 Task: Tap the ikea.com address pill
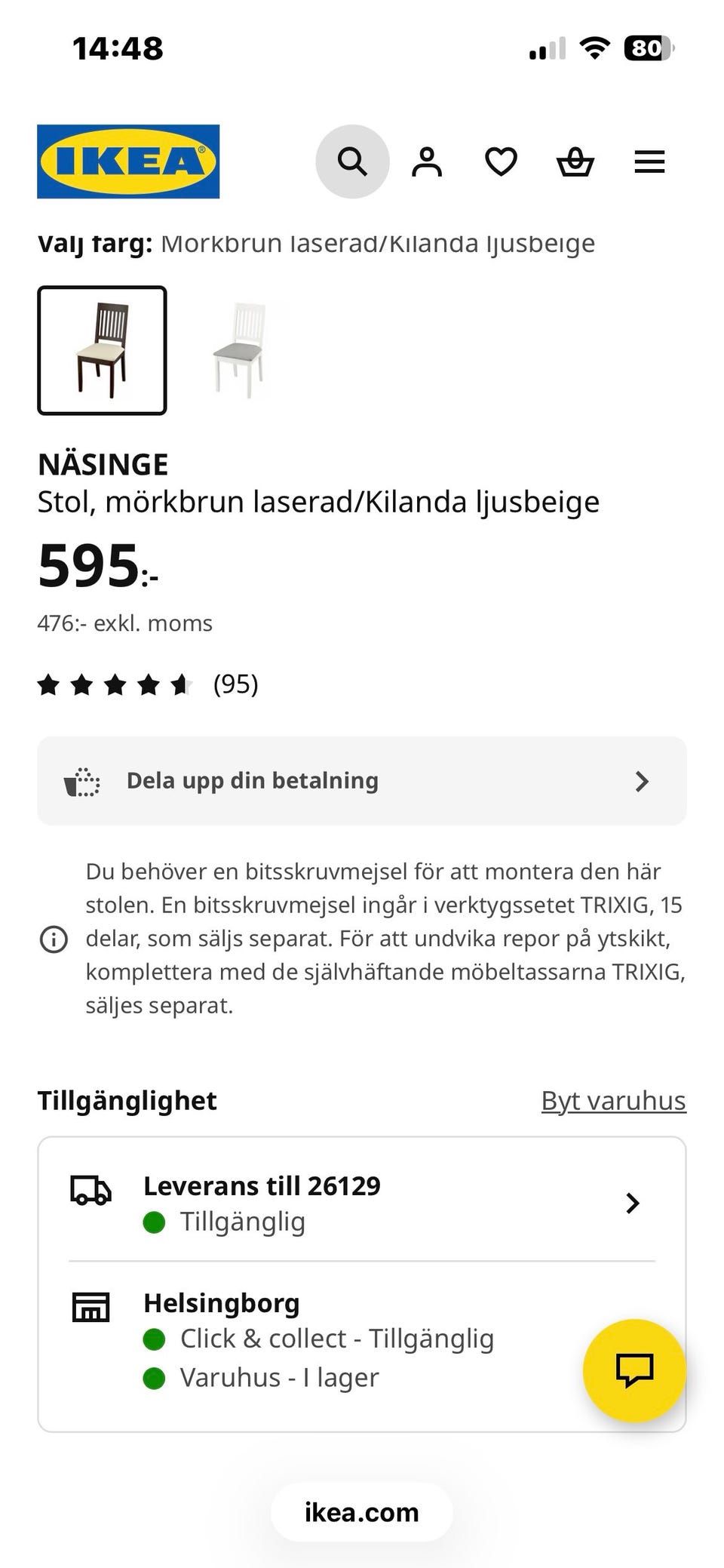(362, 1512)
